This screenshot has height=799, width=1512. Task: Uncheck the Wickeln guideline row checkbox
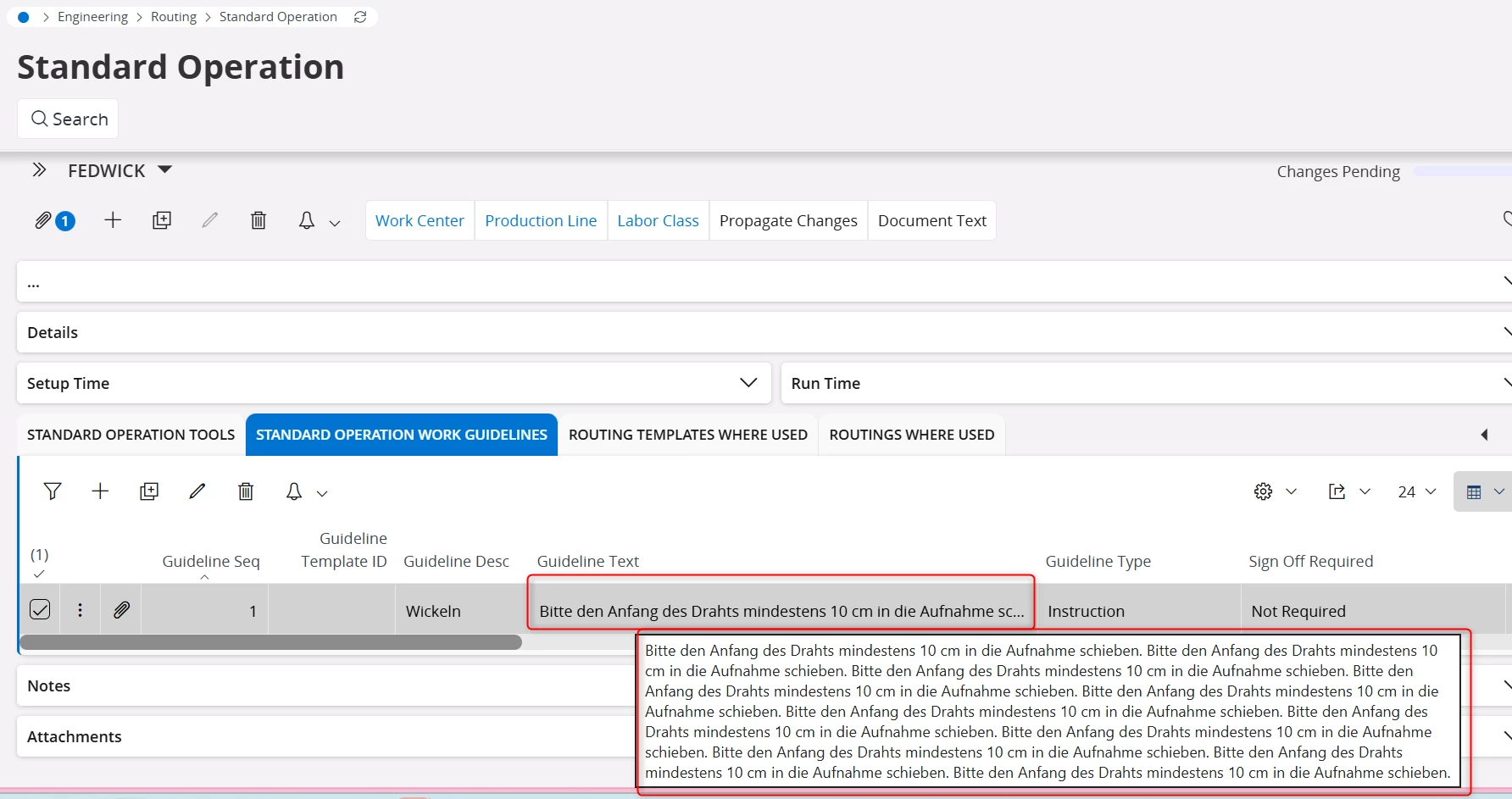coord(40,610)
